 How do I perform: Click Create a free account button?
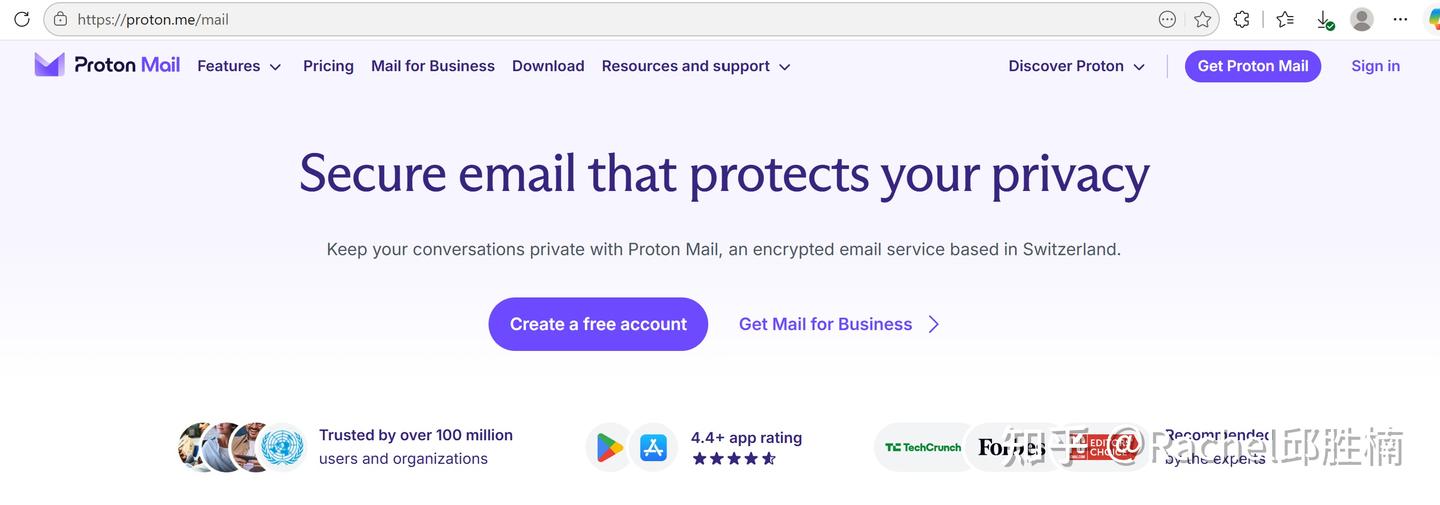pos(598,324)
